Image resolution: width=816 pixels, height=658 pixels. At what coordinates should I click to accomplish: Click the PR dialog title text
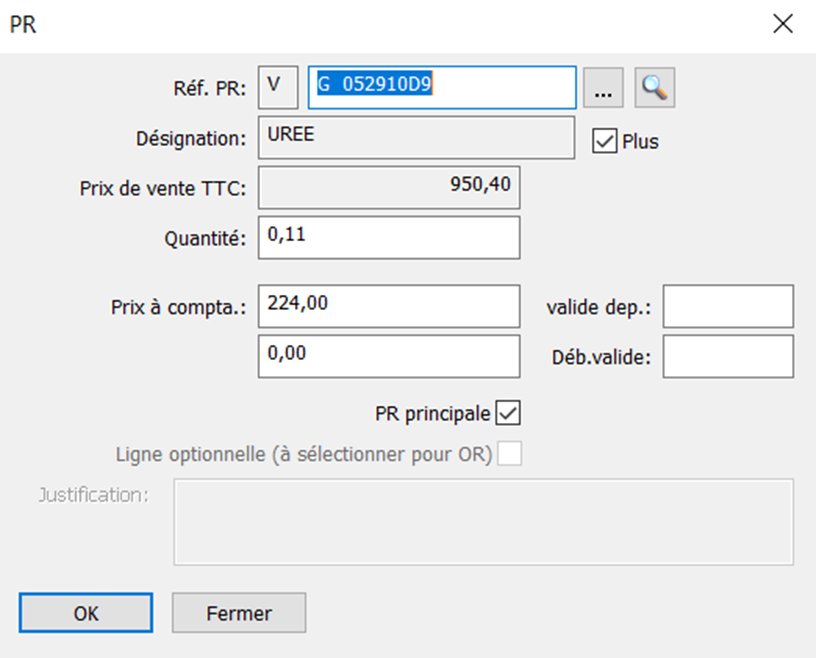pos(23,24)
